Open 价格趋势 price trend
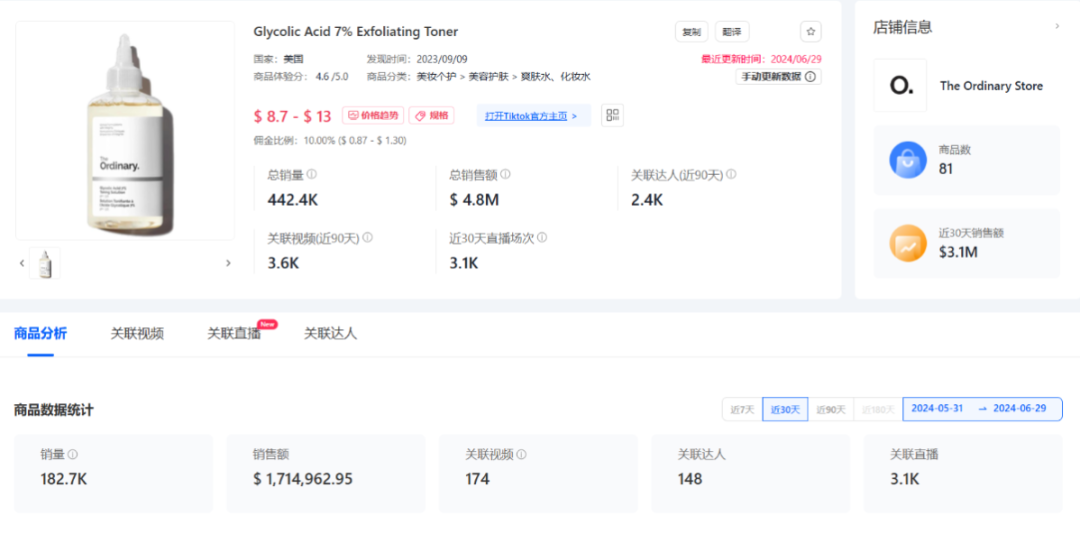The width and height of the screenshot is (1080, 534). pos(373,115)
